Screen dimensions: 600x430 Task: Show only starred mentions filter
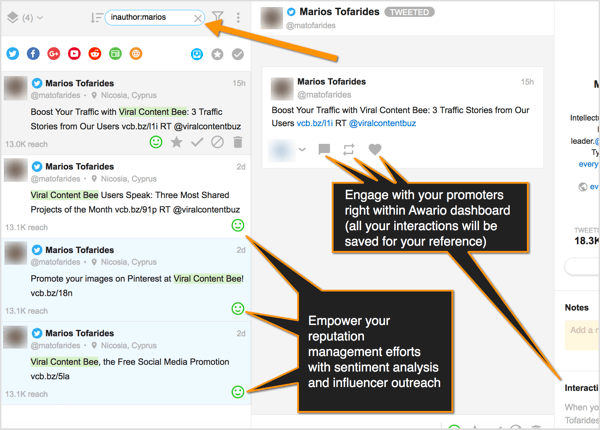point(217,54)
